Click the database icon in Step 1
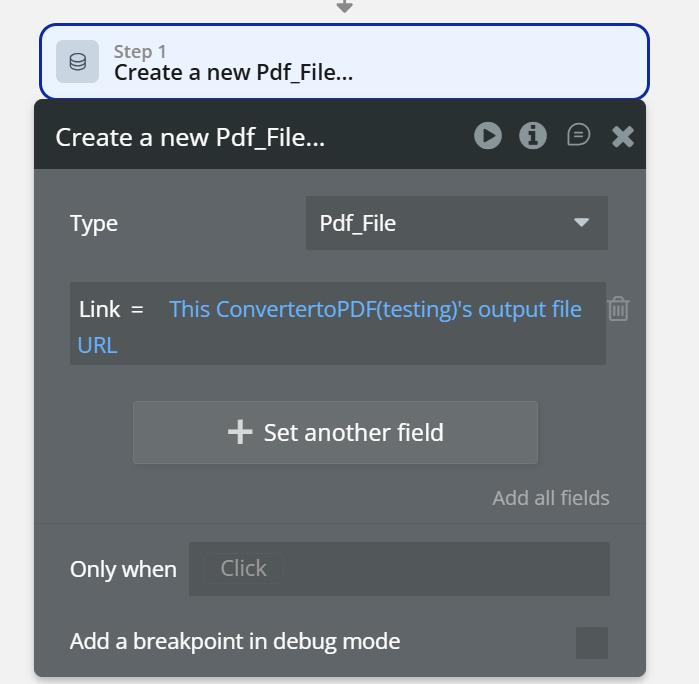This screenshot has width=699, height=684. pos(77,62)
